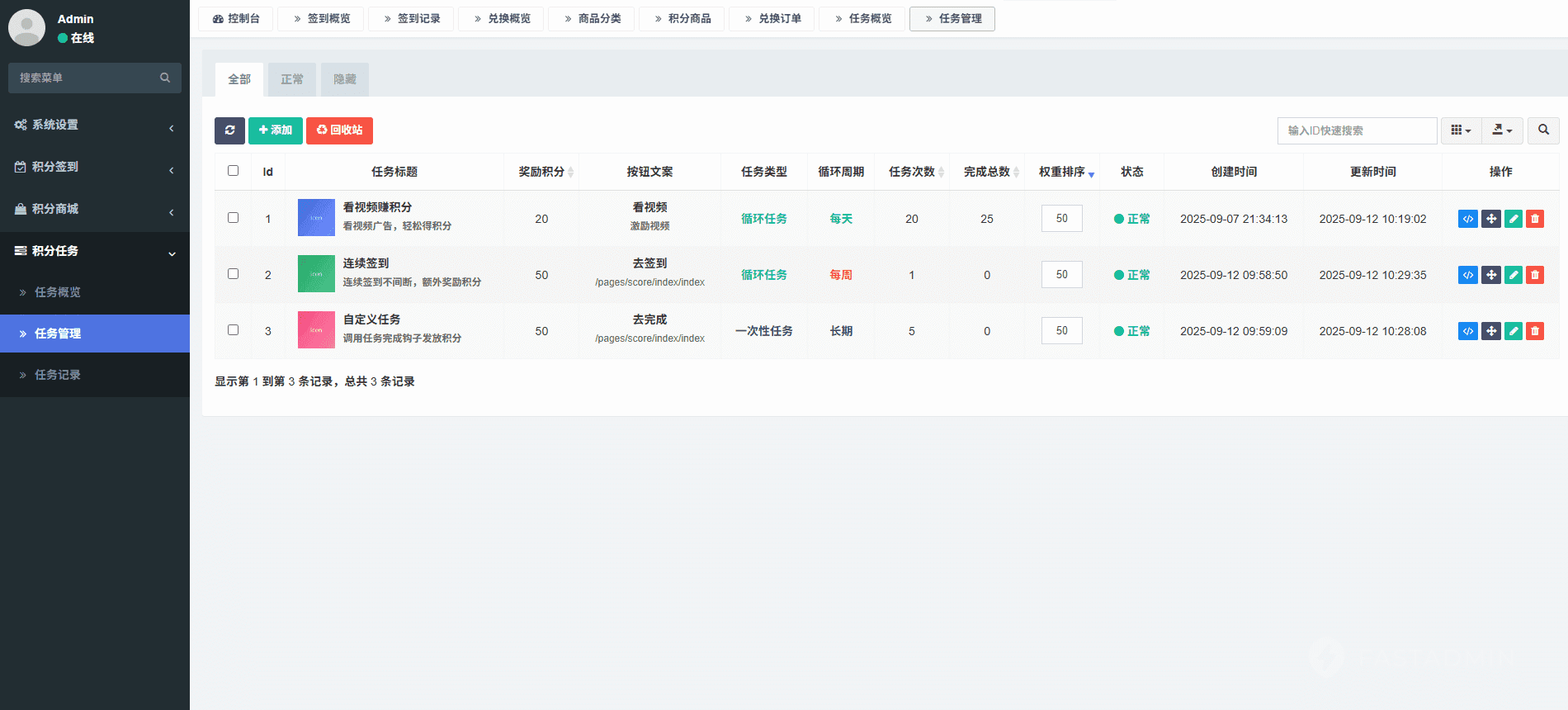Expand the 系统设置 sidebar menu
1568x710 pixels.
(x=95, y=125)
